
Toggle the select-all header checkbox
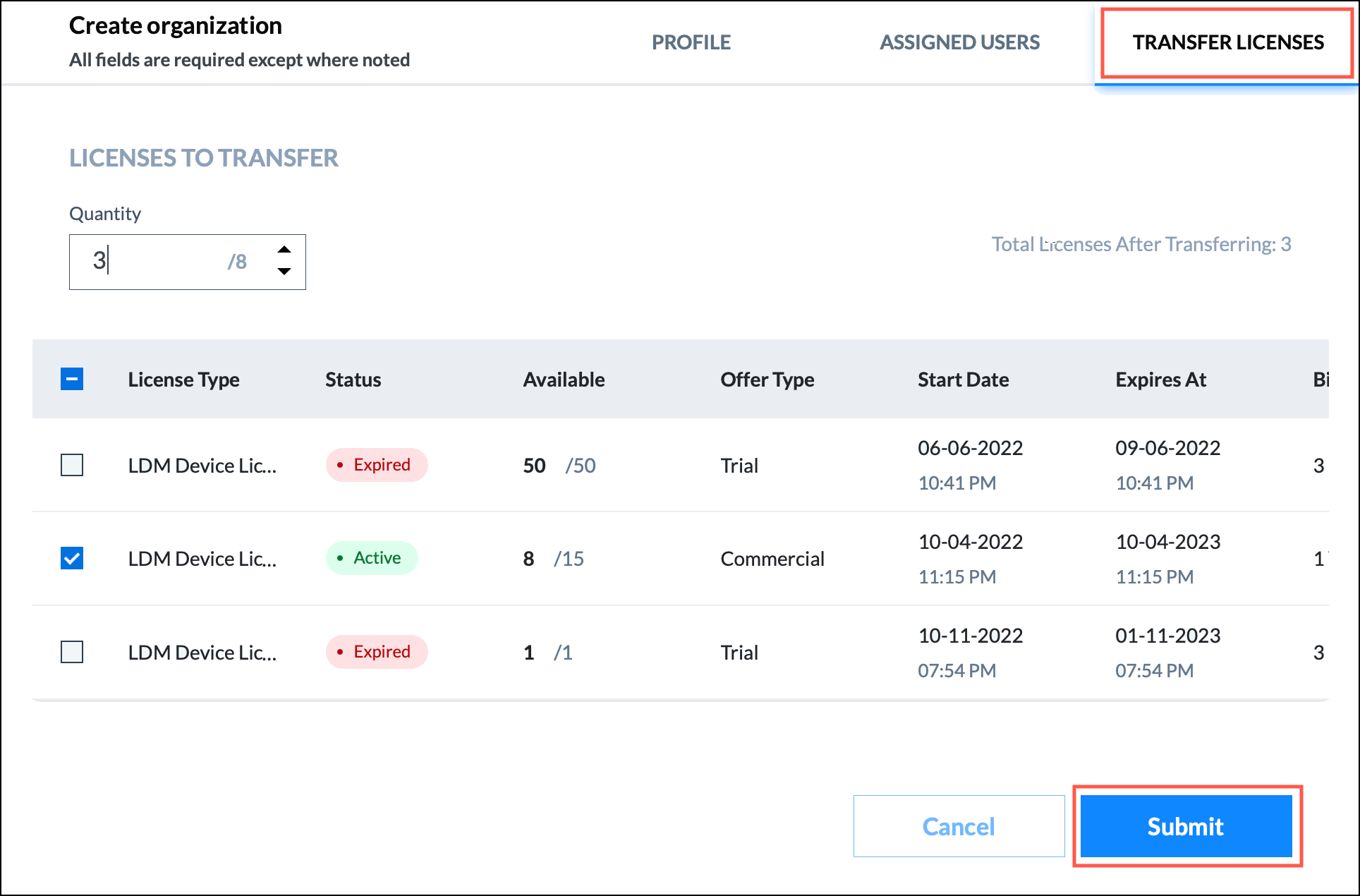click(72, 380)
